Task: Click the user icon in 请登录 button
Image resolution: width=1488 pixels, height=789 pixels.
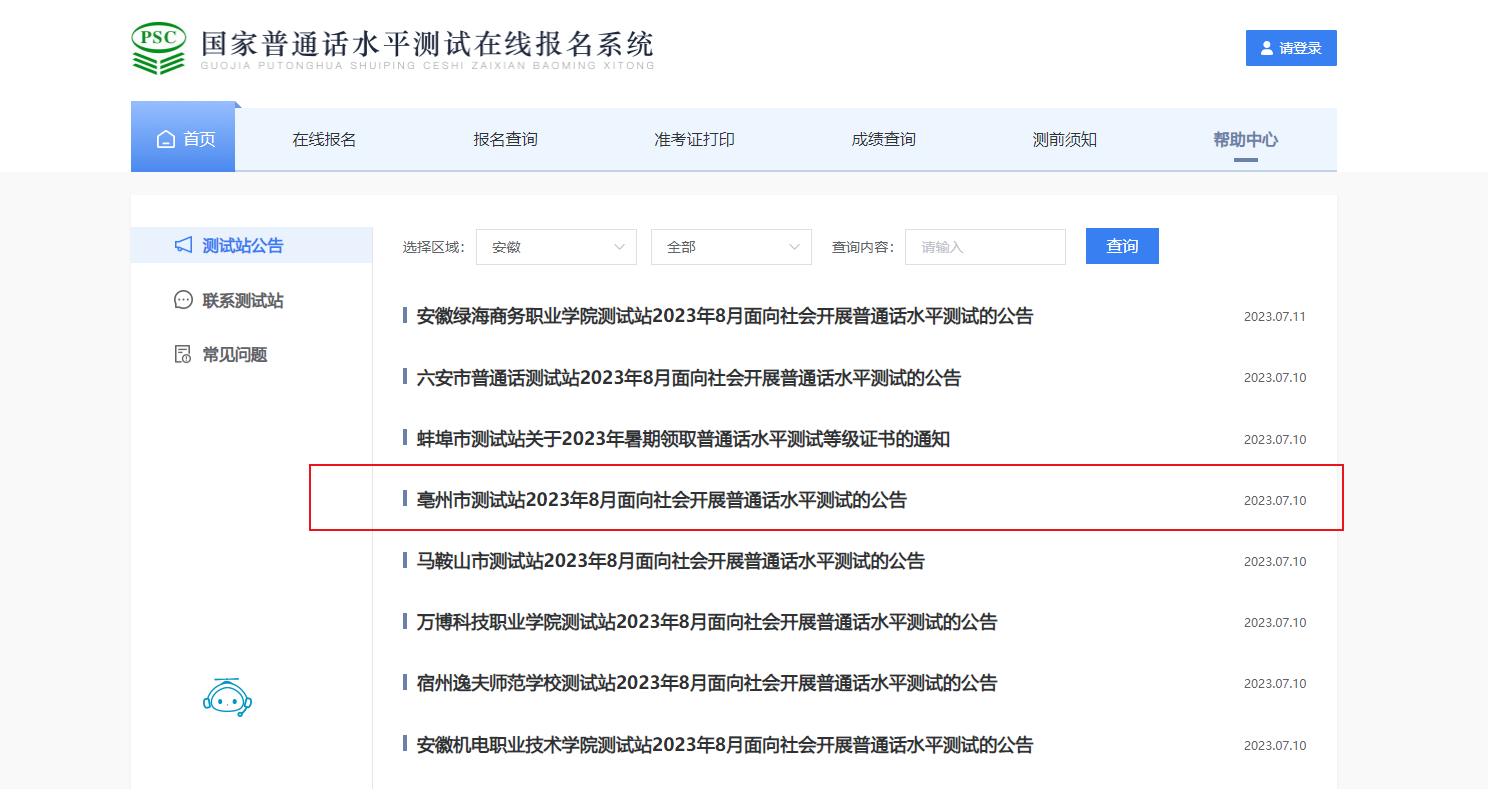Action: [1267, 48]
